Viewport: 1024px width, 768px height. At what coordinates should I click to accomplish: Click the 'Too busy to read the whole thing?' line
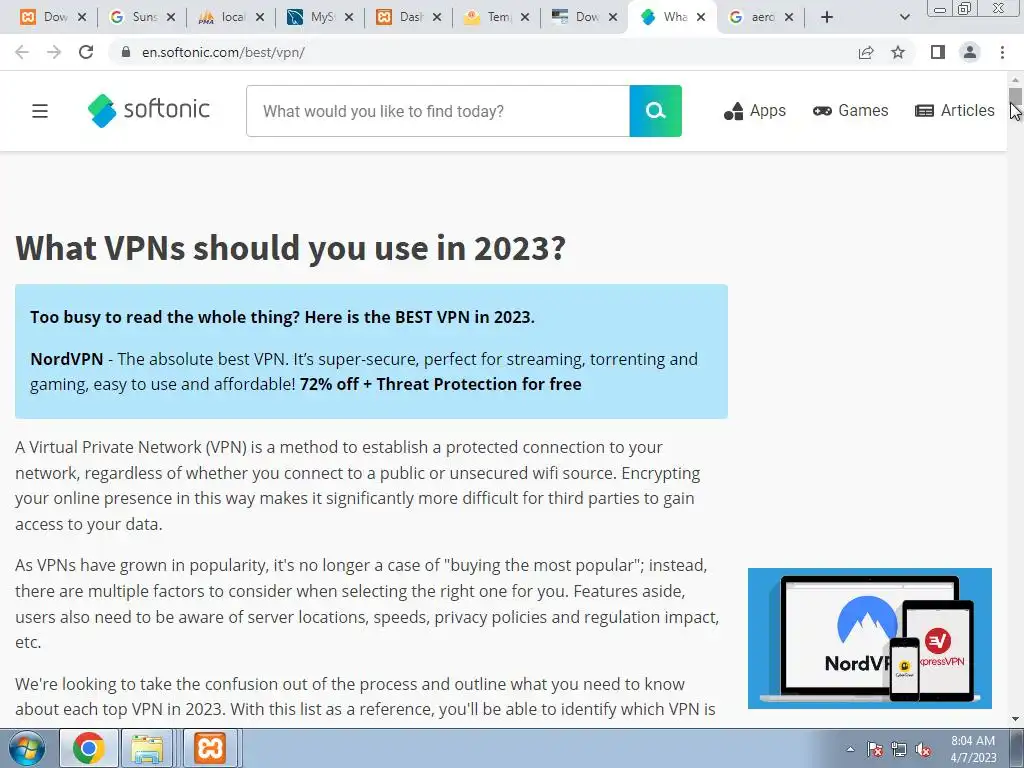282,317
